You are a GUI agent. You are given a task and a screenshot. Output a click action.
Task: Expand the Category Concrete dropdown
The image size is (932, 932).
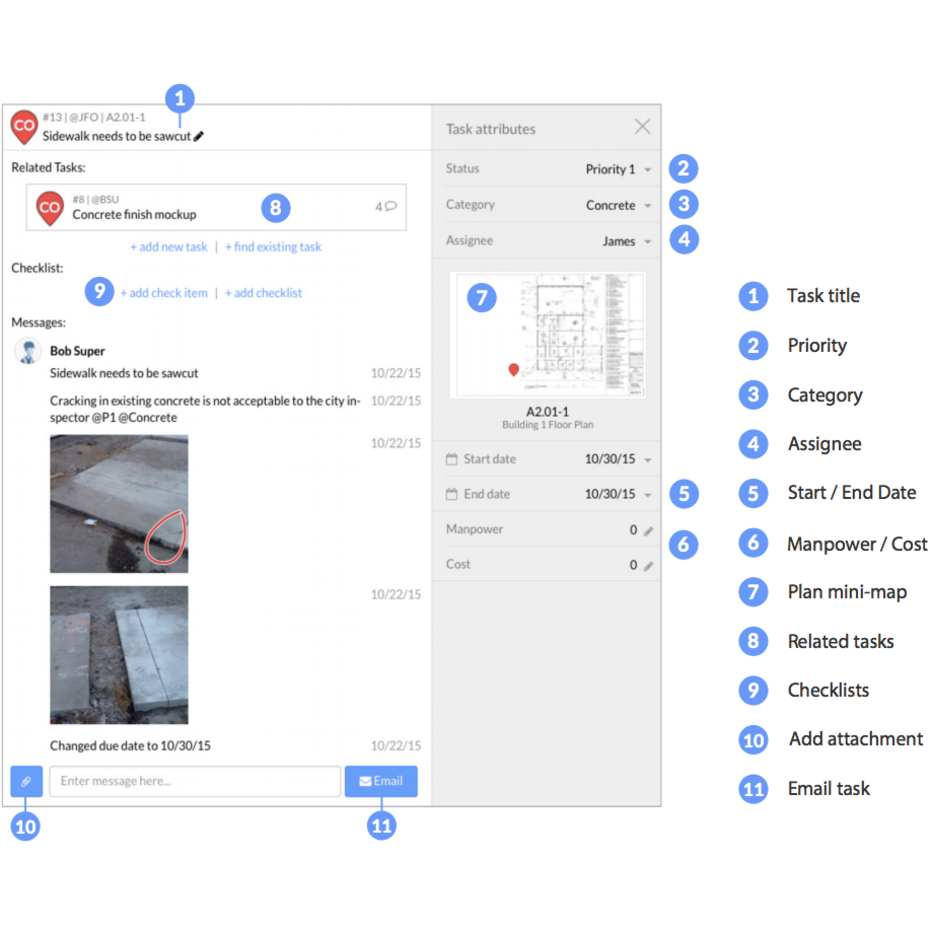[618, 206]
